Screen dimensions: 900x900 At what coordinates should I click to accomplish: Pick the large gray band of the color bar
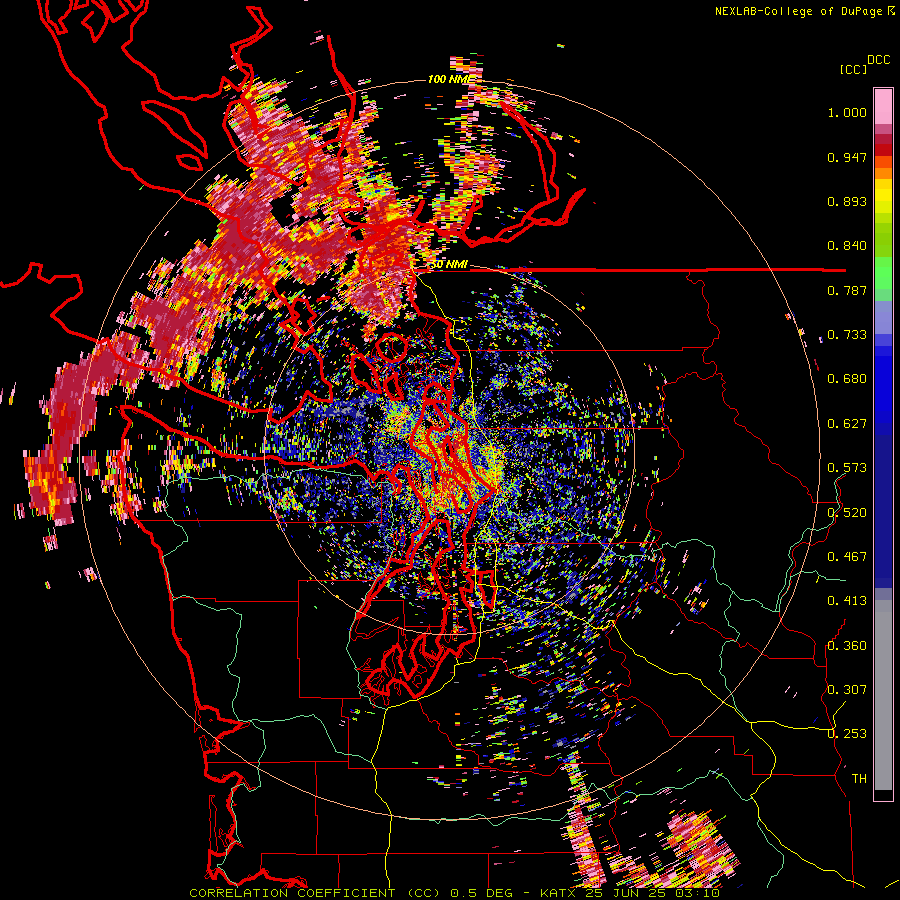click(x=883, y=695)
